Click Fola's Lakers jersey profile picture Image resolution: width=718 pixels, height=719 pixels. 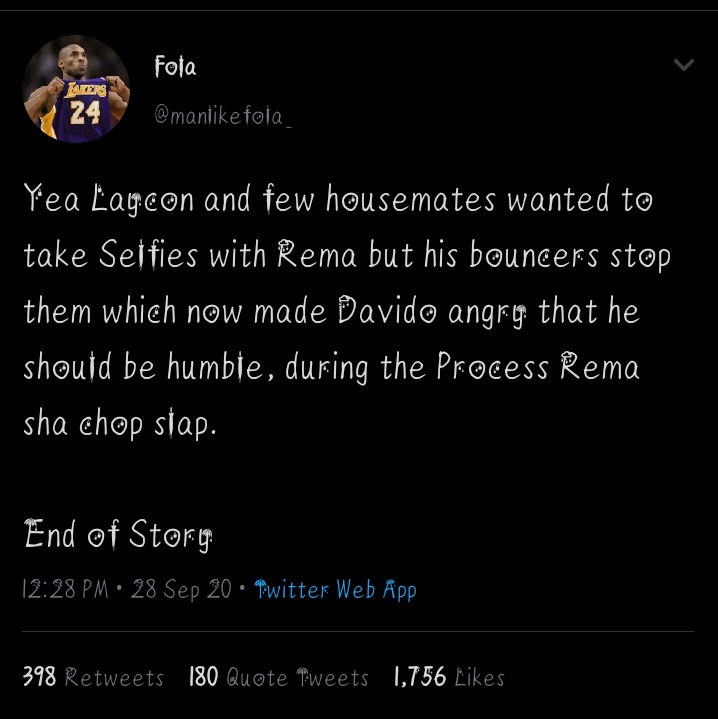pos(76,89)
